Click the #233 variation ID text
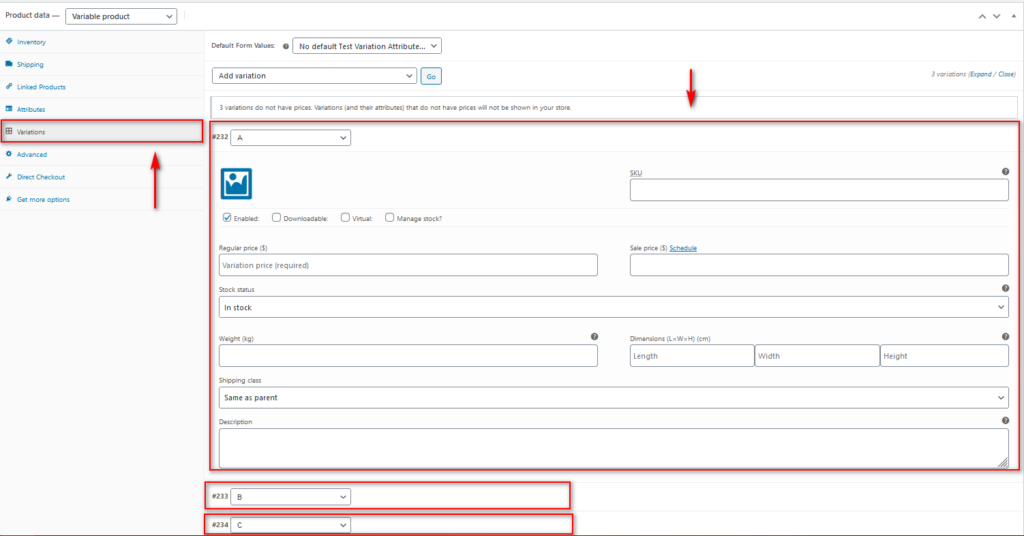The image size is (1024, 536). pyautogui.click(x=220, y=496)
